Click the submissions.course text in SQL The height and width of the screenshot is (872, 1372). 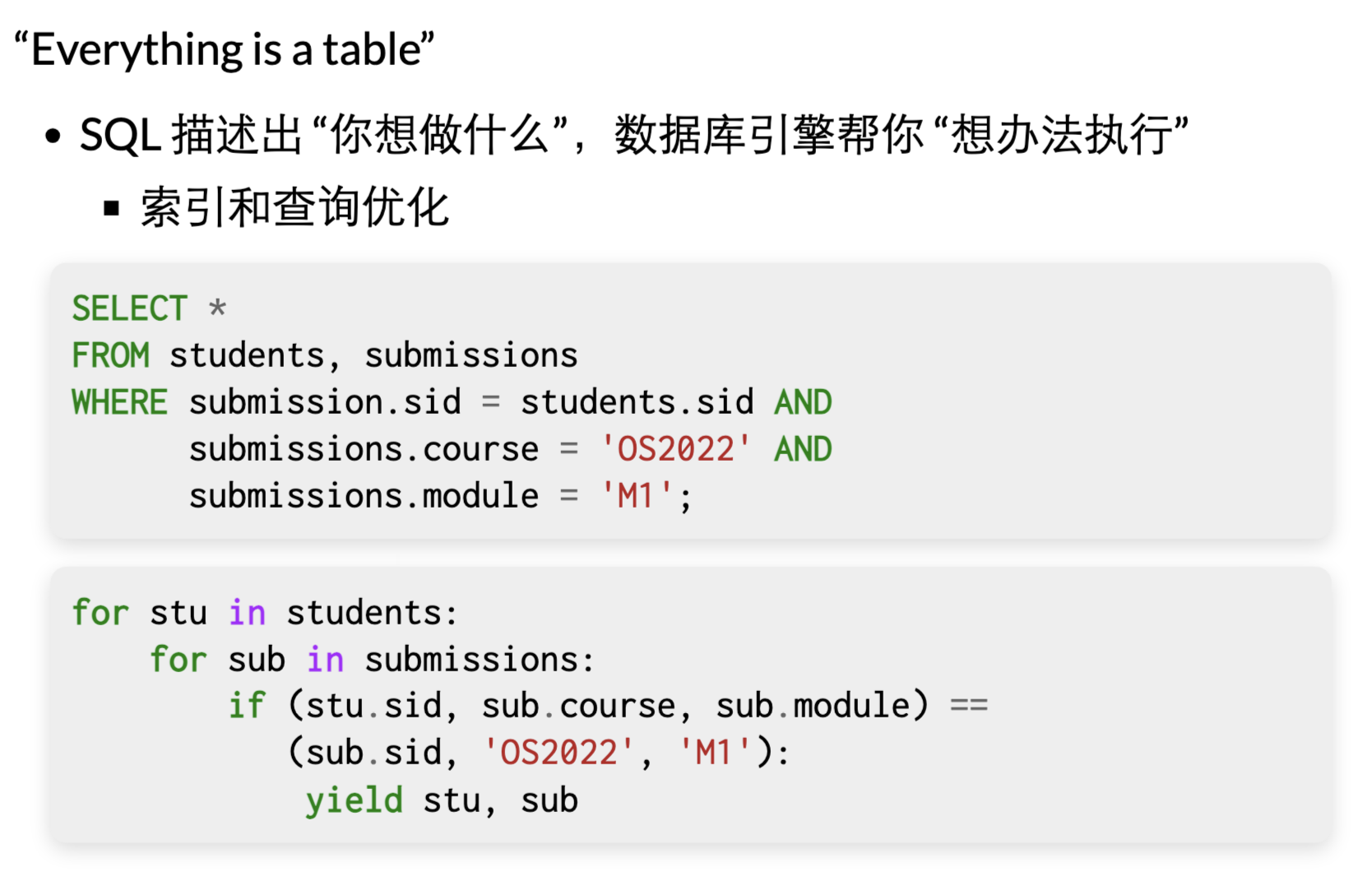[x=364, y=449]
